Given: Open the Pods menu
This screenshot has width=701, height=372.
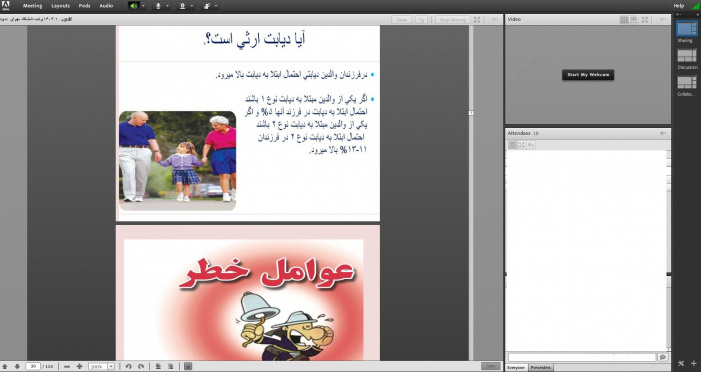Looking at the screenshot, I should 84,6.
